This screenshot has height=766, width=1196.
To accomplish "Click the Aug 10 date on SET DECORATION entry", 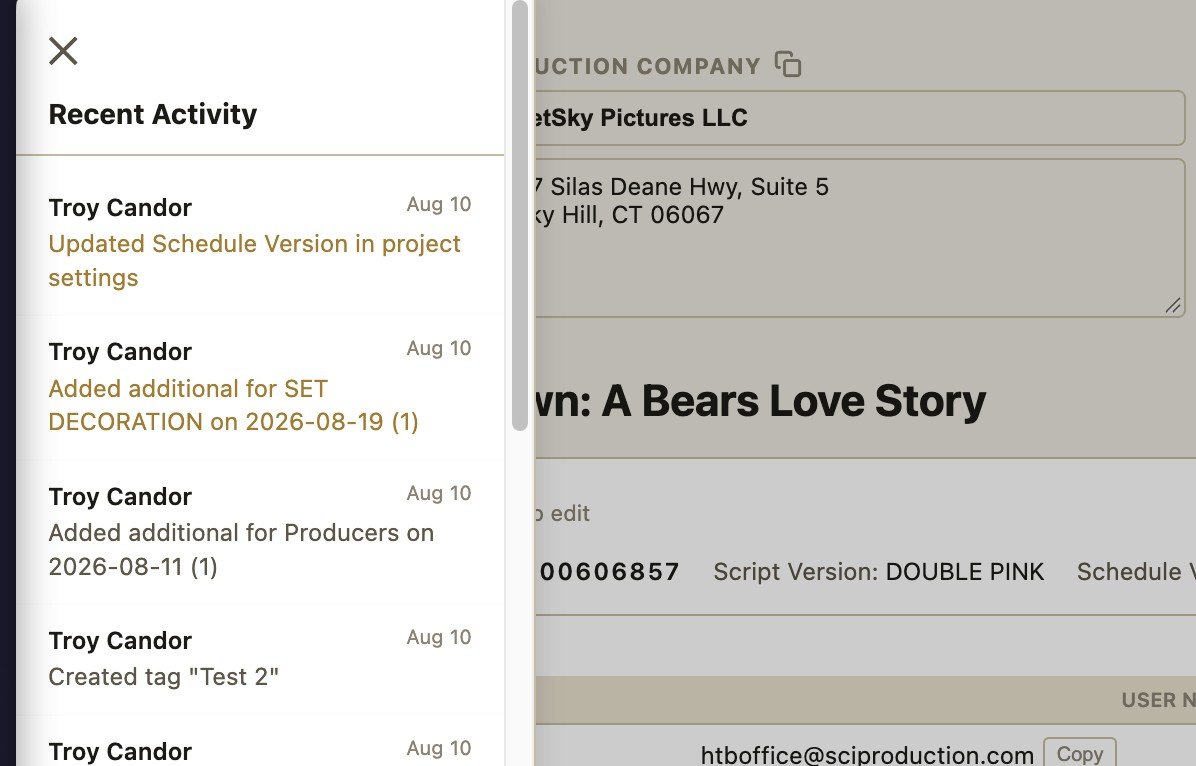I will tap(439, 348).
